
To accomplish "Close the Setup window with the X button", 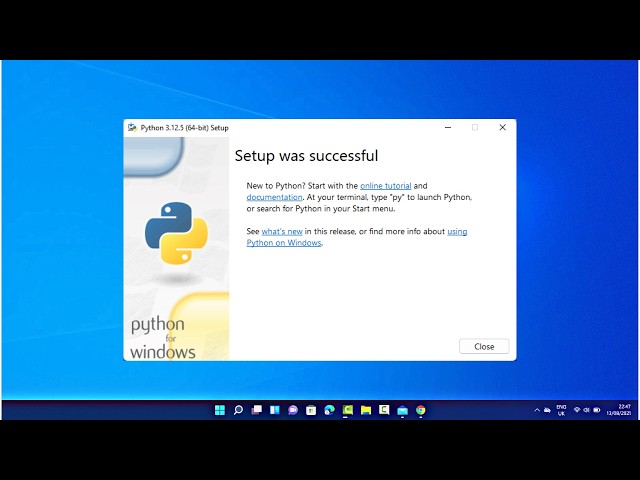I will (502, 127).
